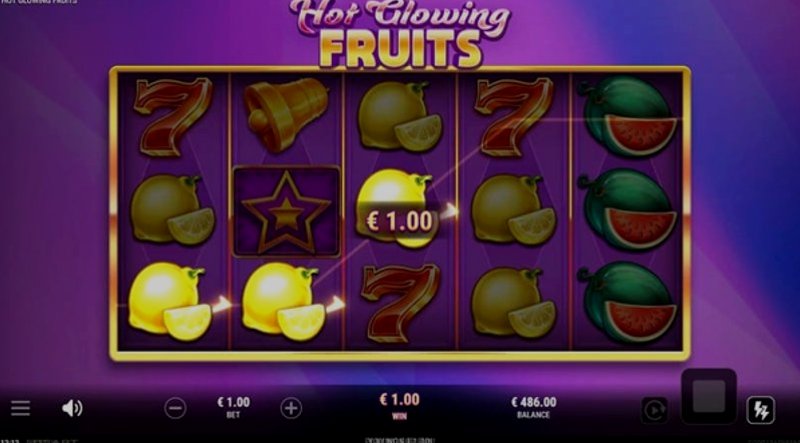
Task: Click the bottom-left glowing lemon
Action: 171,301
